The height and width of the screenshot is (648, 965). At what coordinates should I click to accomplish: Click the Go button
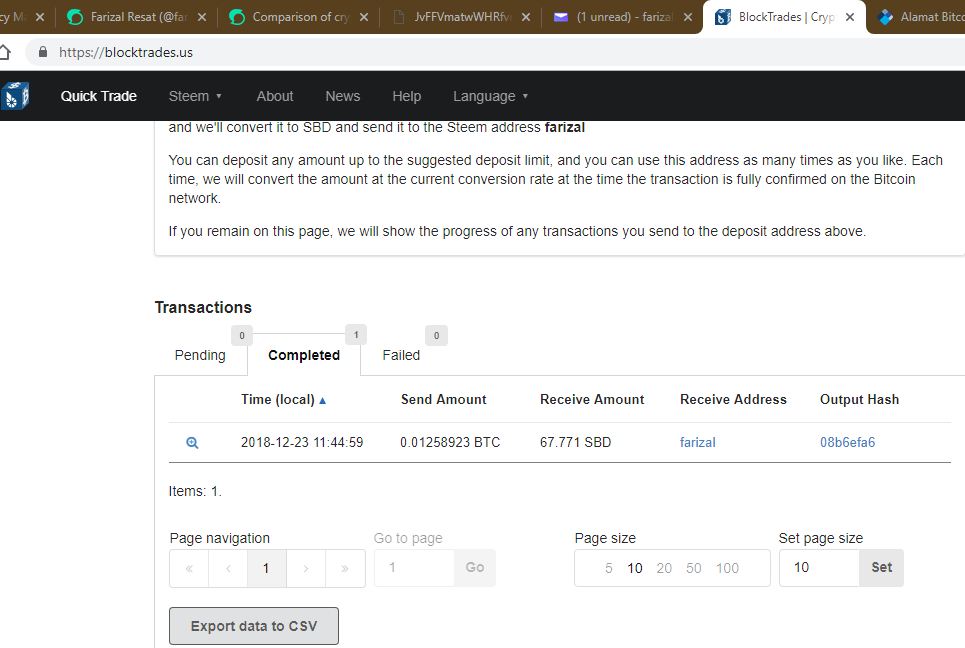click(x=474, y=567)
